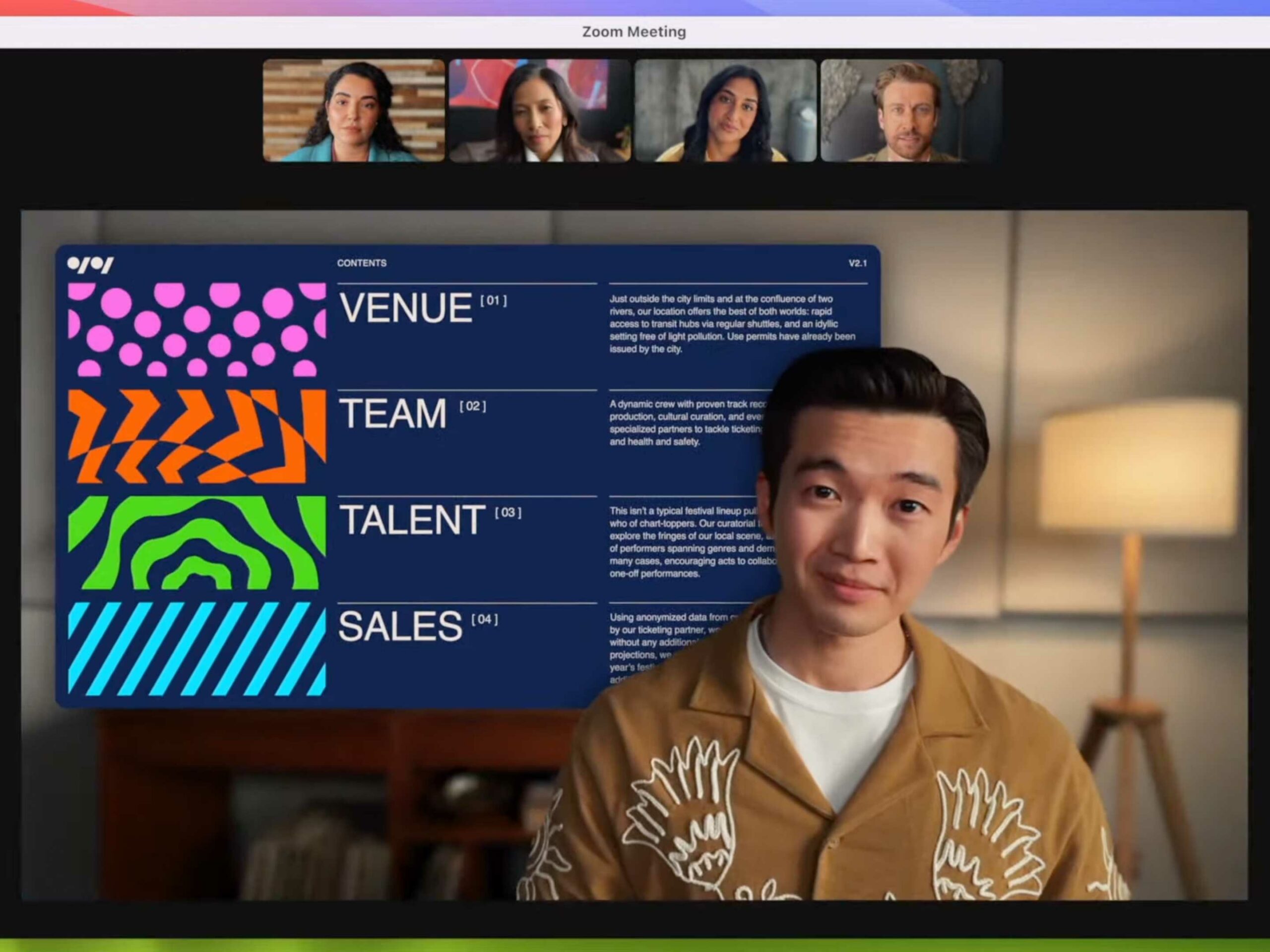Click the slide logo icon beside CONTENTS

click(90, 265)
